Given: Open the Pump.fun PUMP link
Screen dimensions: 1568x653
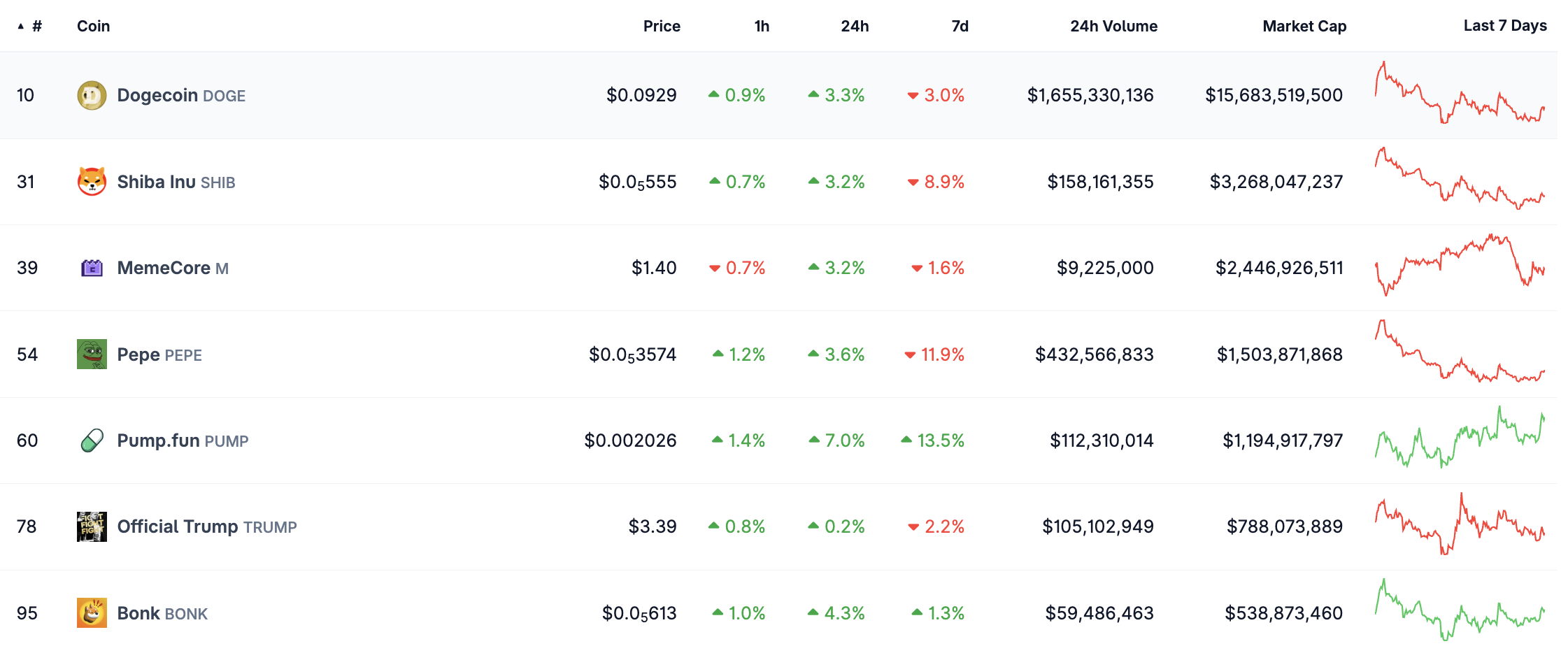Looking at the screenshot, I should pyautogui.click(x=183, y=440).
